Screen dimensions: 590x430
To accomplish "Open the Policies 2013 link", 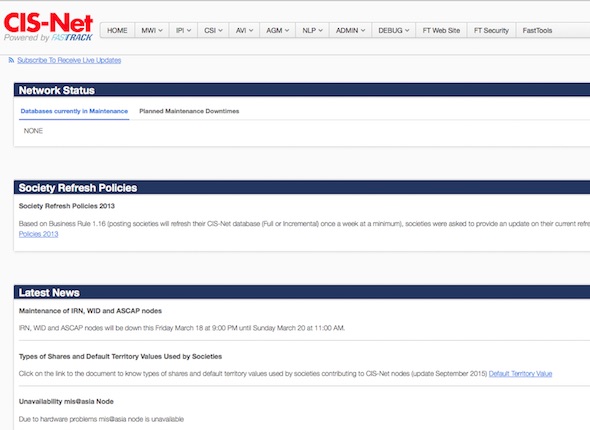I will (x=38, y=234).
